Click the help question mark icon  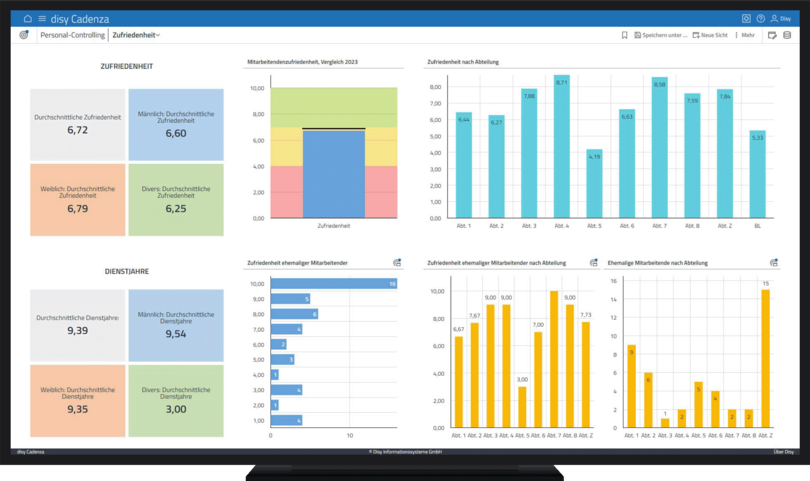pyautogui.click(x=760, y=19)
